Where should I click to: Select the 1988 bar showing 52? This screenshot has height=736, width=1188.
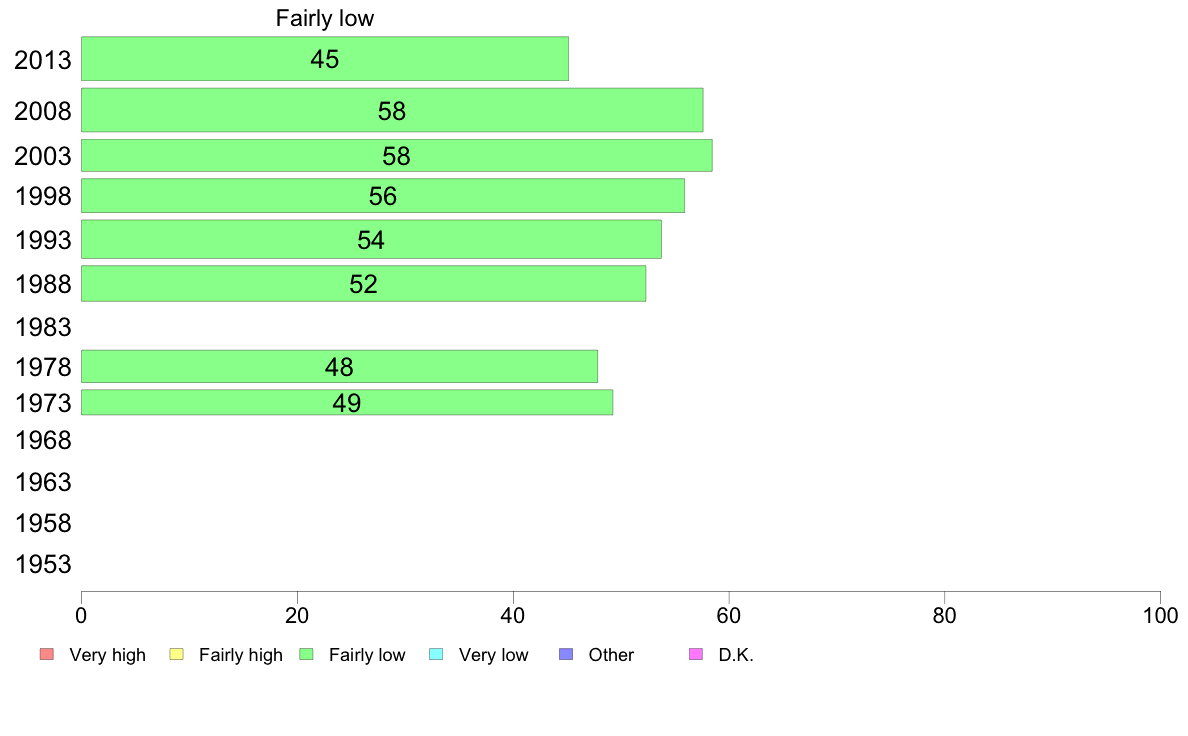(364, 283)
